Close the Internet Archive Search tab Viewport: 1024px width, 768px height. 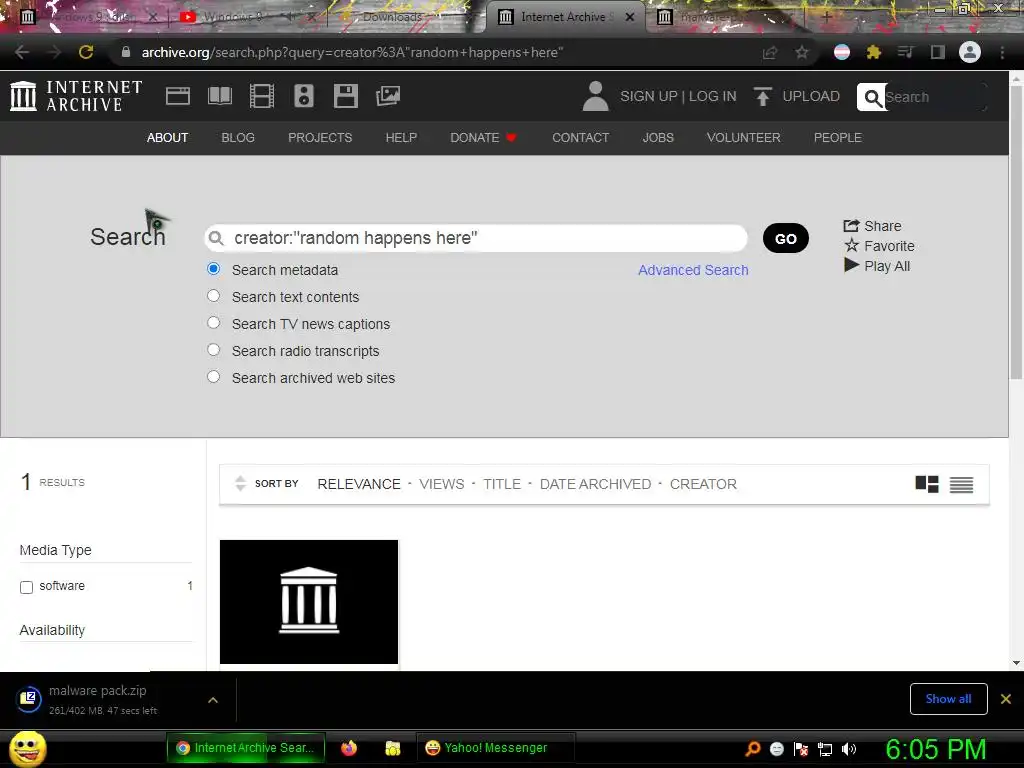[x=630, y=17]
